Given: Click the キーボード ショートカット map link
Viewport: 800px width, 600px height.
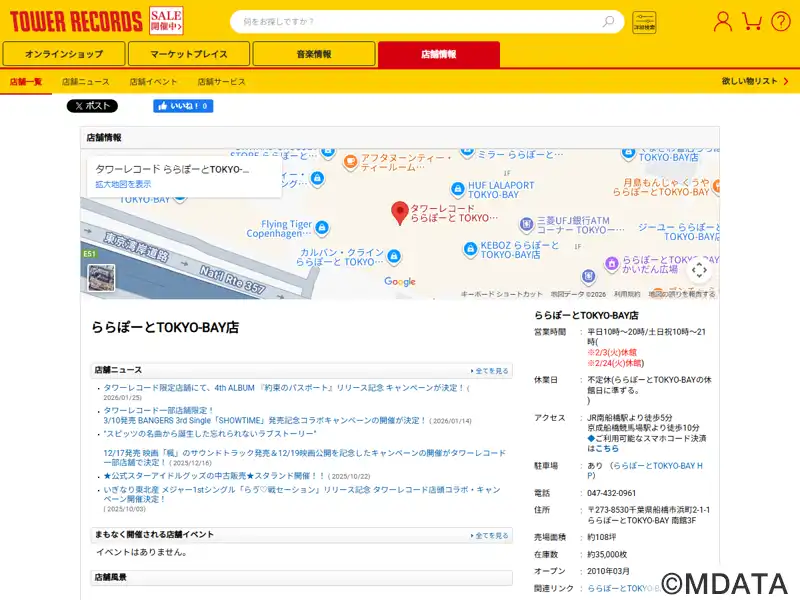Looking at the screenshot, I should pos(502,294).
